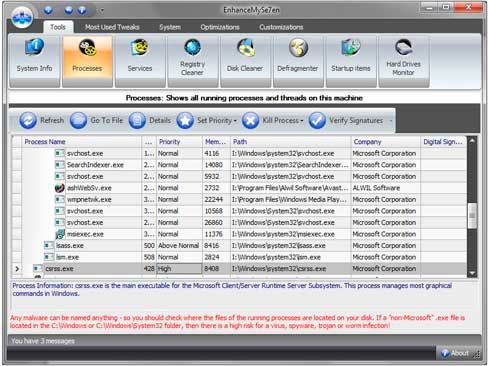Viewport: 488px width, 366px height.
Task: Select the SearchIndexer.exe process row
Action: pos(239,165)
